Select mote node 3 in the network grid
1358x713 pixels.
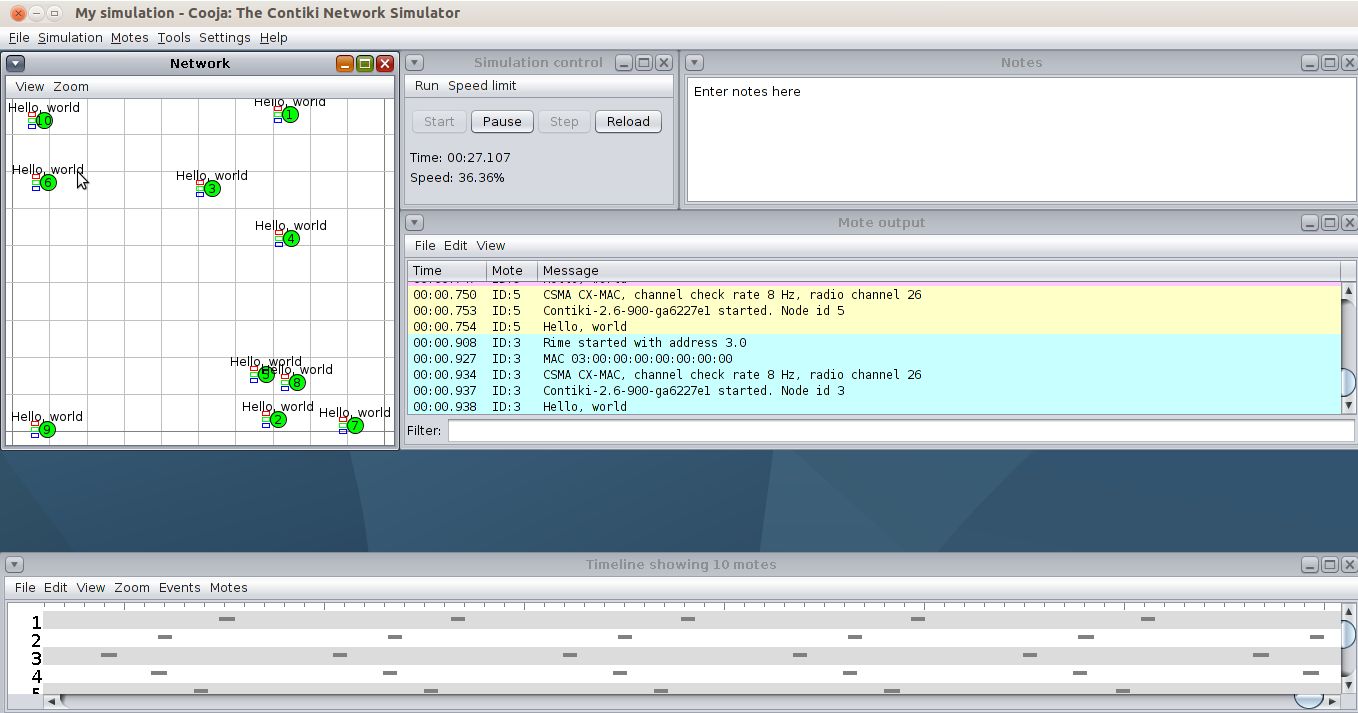tap(211, 189)
